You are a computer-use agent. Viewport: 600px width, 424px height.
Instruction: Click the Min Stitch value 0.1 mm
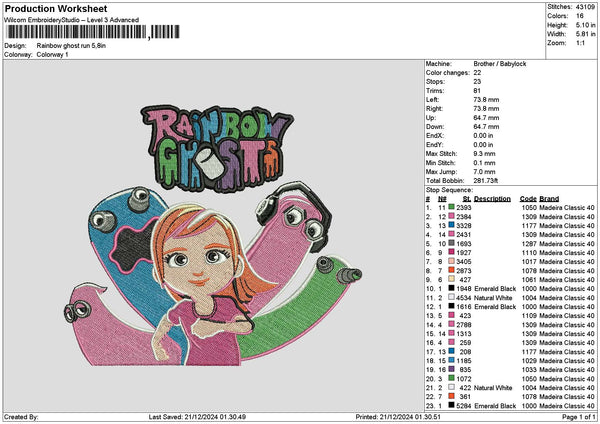pyautogui.click(x=484, y=163)
